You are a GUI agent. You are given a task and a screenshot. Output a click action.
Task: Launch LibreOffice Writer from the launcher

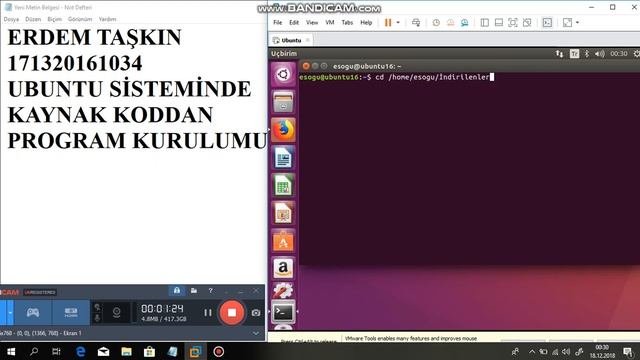283,158
